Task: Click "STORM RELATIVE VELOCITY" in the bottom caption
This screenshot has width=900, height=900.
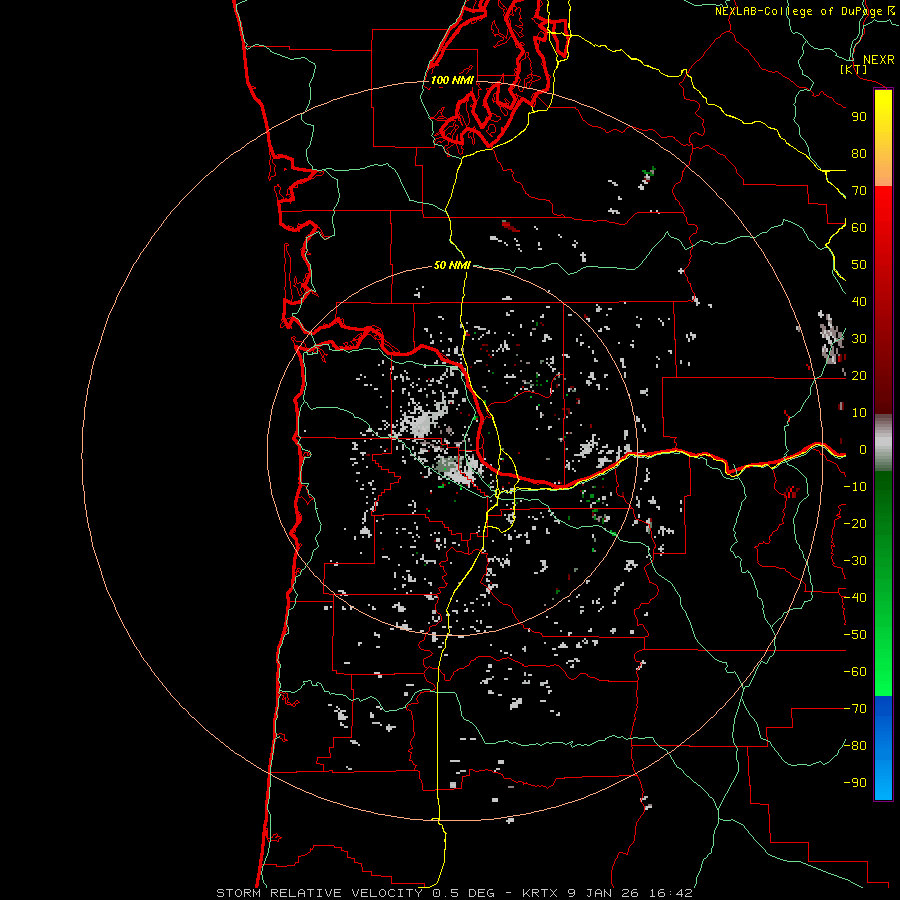Action: [x=319, y=893]
